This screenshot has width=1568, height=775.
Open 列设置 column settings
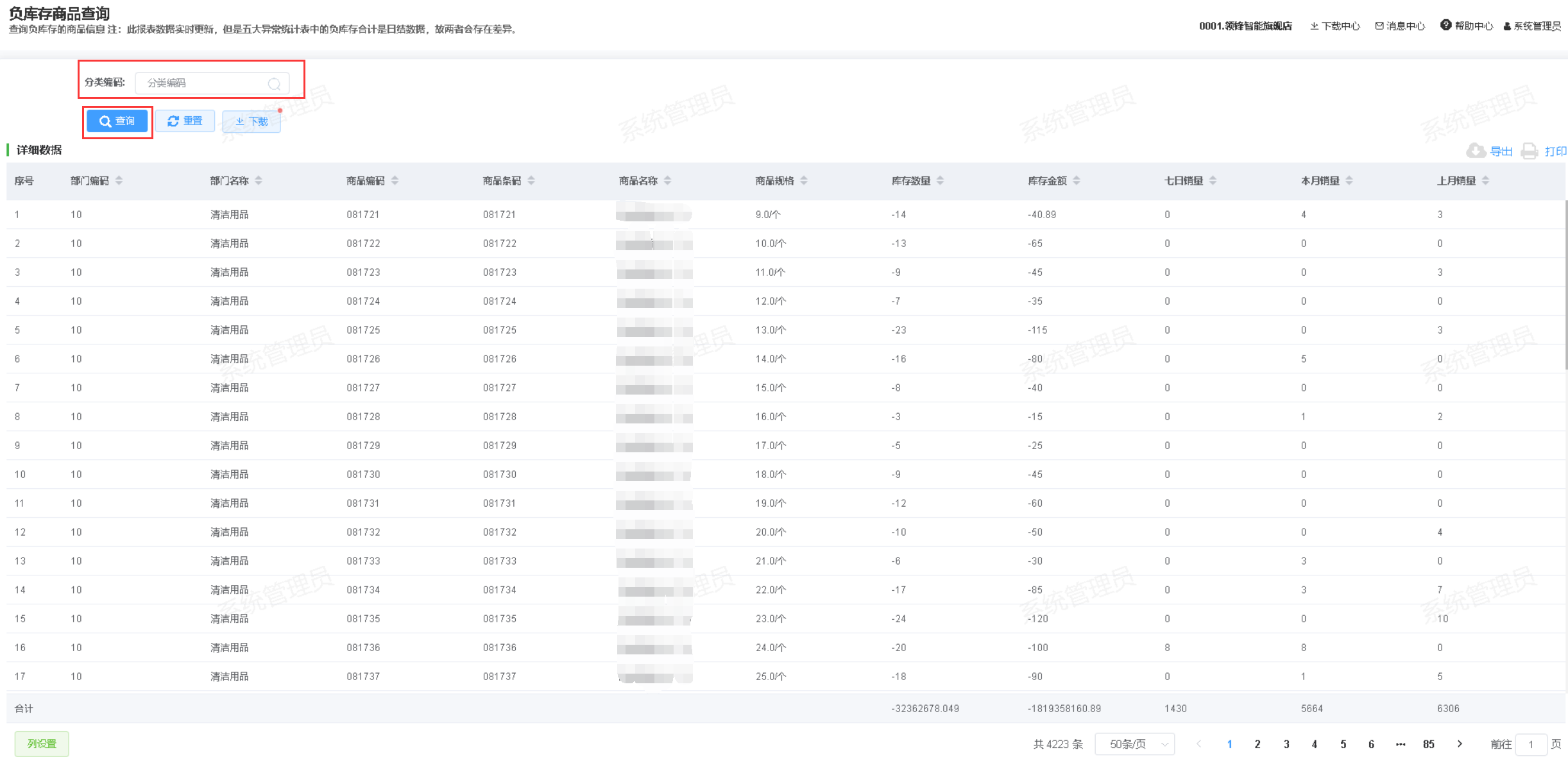click(42, 744)
